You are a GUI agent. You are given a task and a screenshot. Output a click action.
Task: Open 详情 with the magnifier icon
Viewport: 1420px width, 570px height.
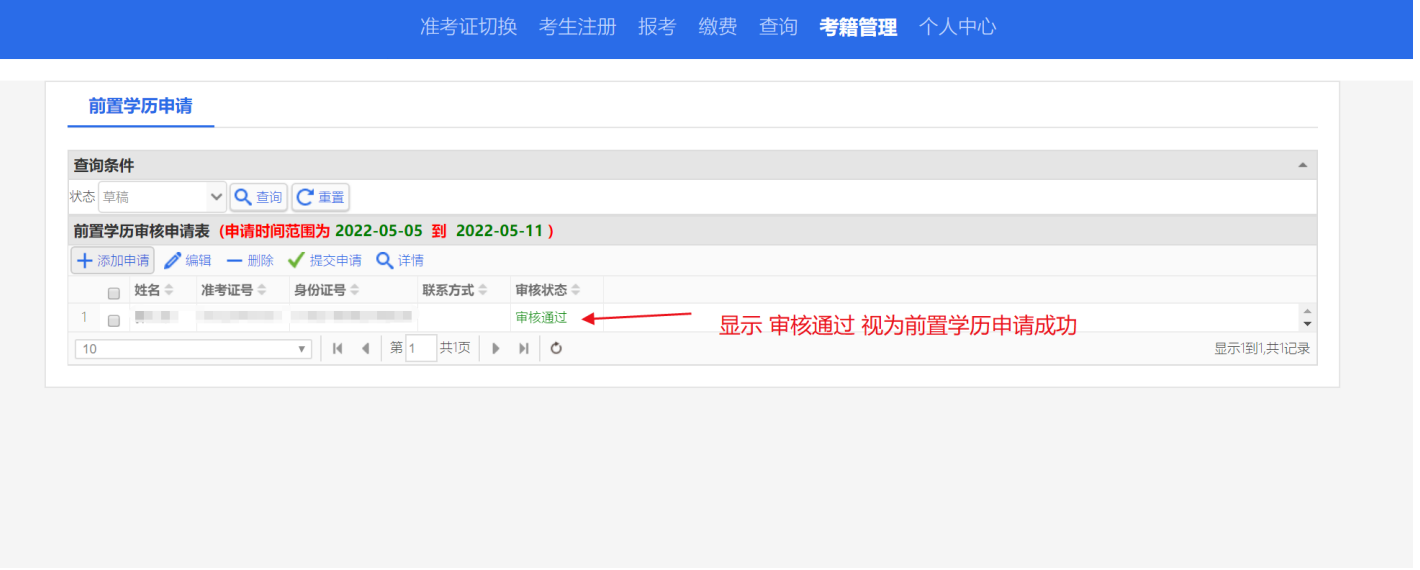[400, 261]
